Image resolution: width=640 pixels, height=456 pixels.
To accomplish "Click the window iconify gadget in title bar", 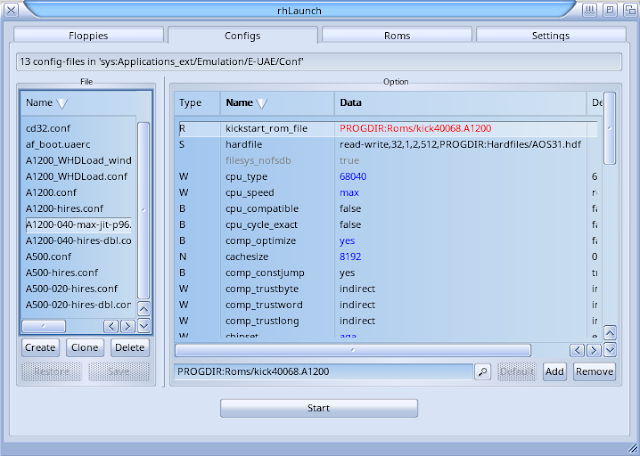I will (x=589, y=10).
